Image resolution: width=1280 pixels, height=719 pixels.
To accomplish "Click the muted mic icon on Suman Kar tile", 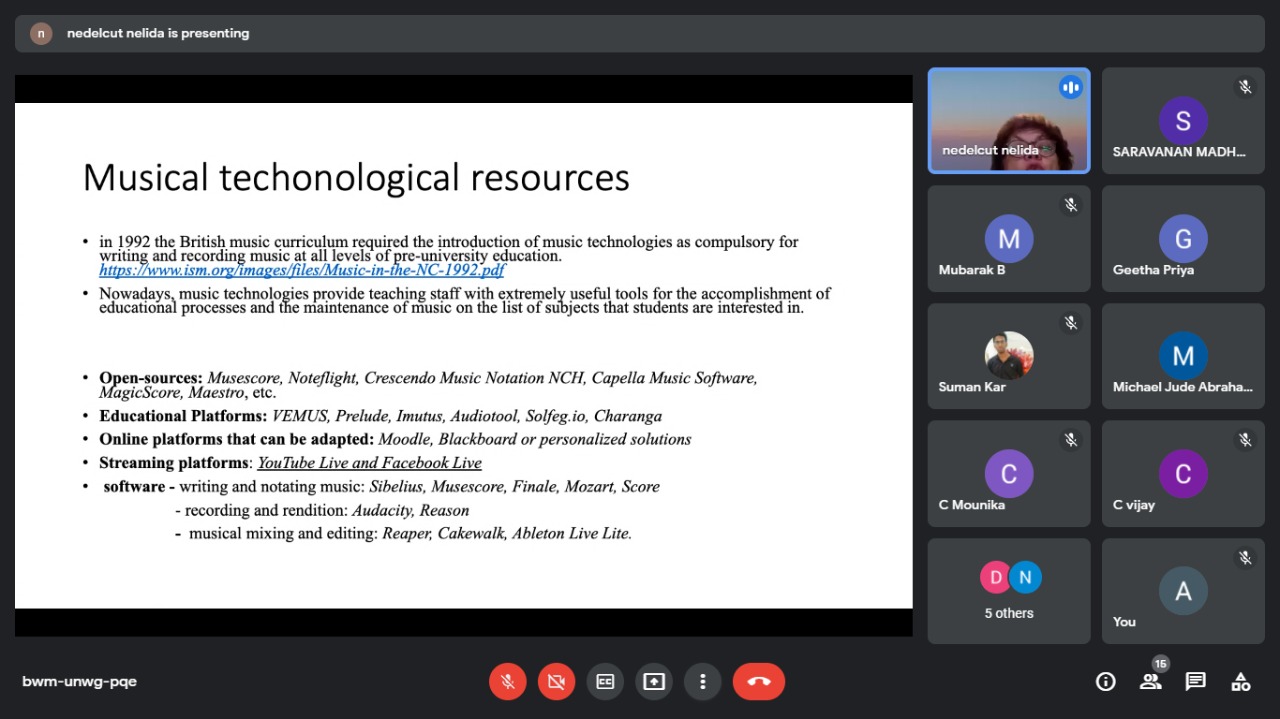I will click(x=1071, y=322).
